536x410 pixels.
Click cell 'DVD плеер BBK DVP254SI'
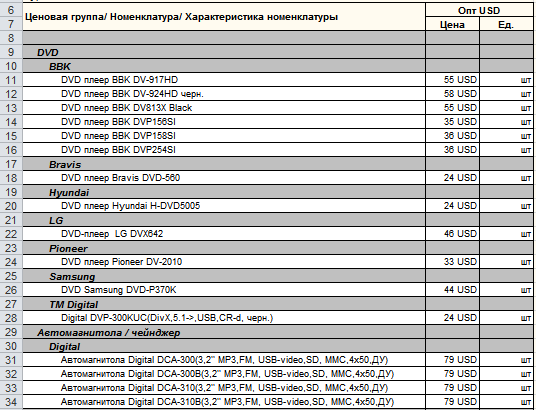pyautogui.click(x=224, y=150)
